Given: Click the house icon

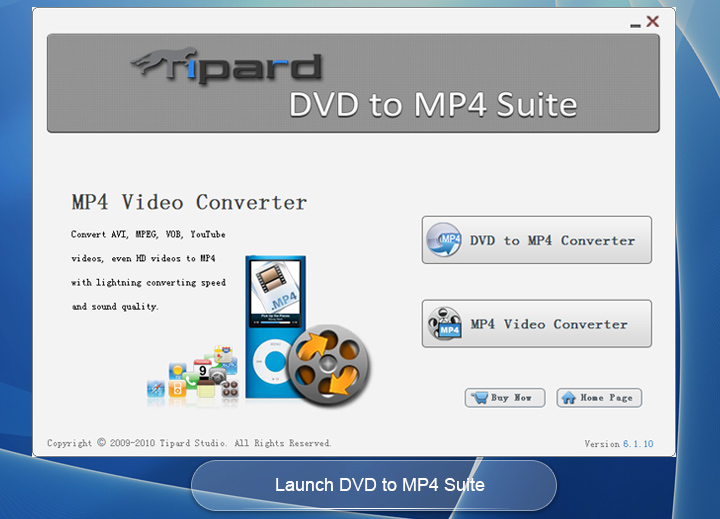Looking at the screenshot, I should tap(568, 398).
